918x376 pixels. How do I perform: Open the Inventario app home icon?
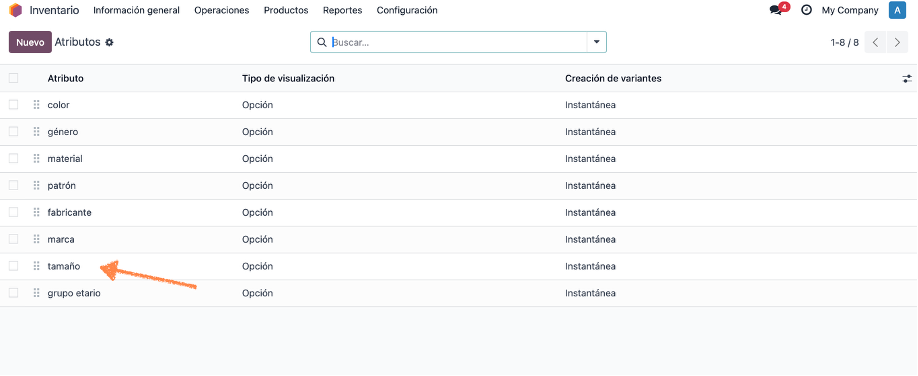tap(16, 10)
